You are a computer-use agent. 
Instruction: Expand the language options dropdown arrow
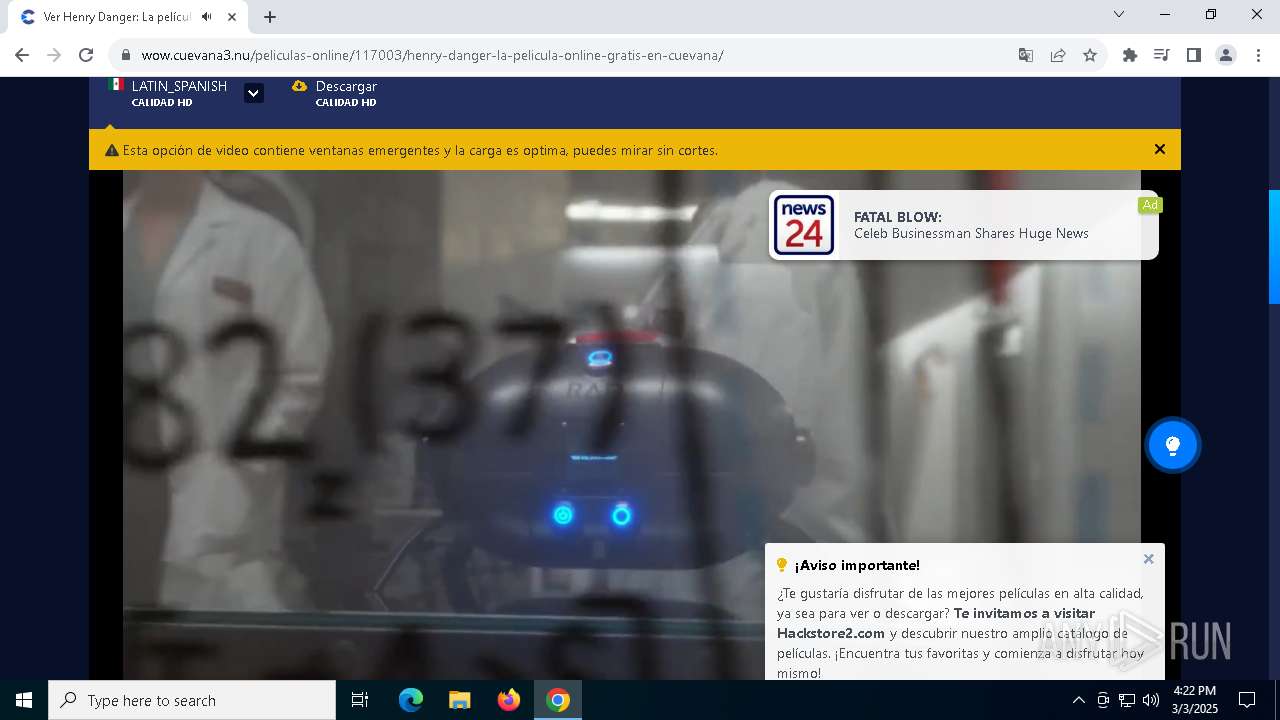(254, 93)
